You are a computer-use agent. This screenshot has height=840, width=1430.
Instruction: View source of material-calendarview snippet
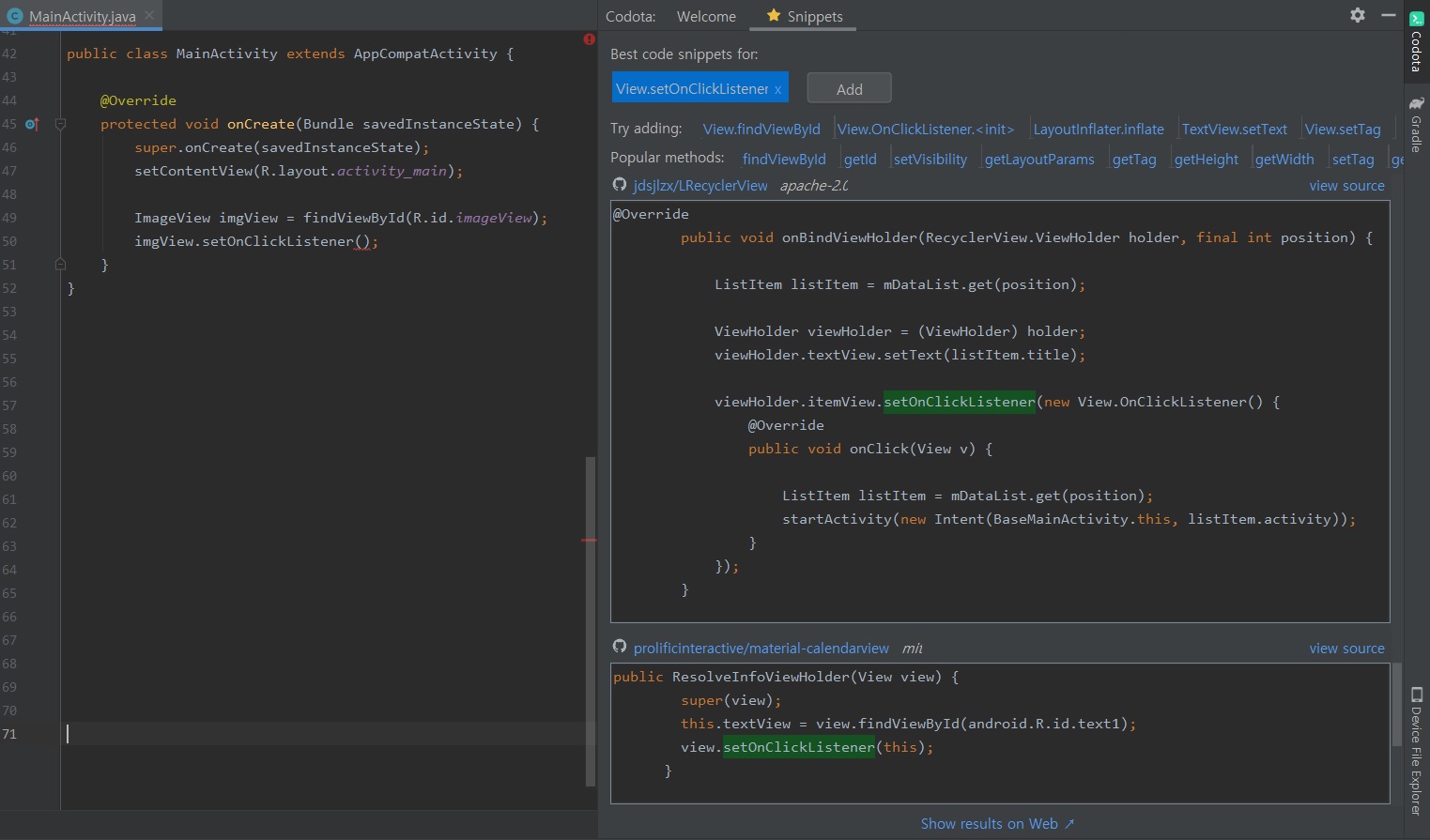(1346, 649)
